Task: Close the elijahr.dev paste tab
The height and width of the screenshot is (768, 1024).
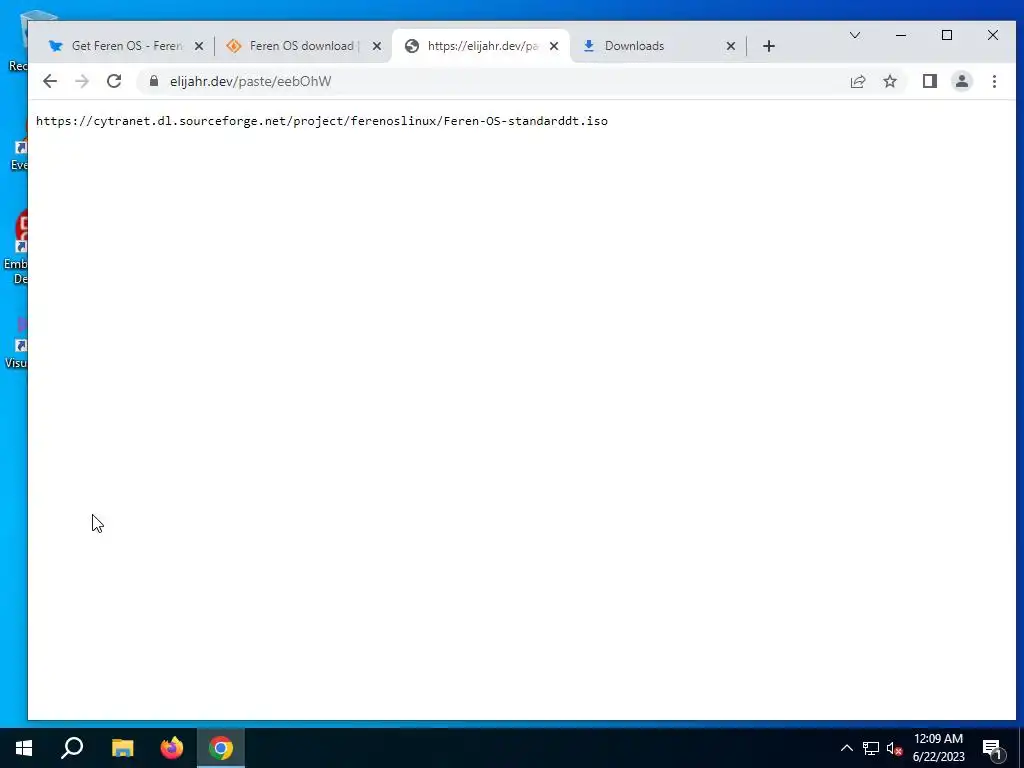Action: [x=554, y=46]
